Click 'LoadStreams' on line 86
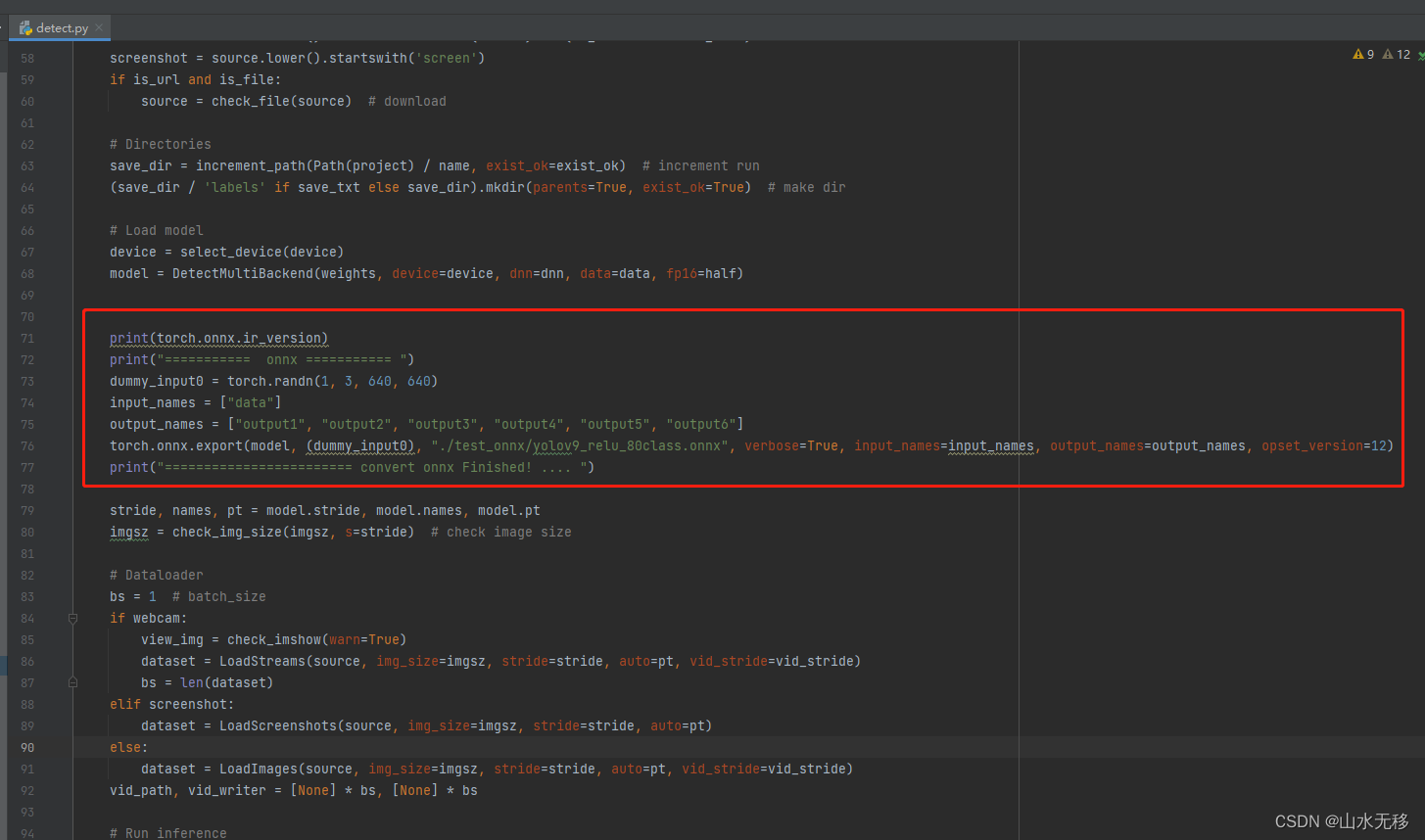Viewport: 1425px width, 840px height. [x=262, y=661]
